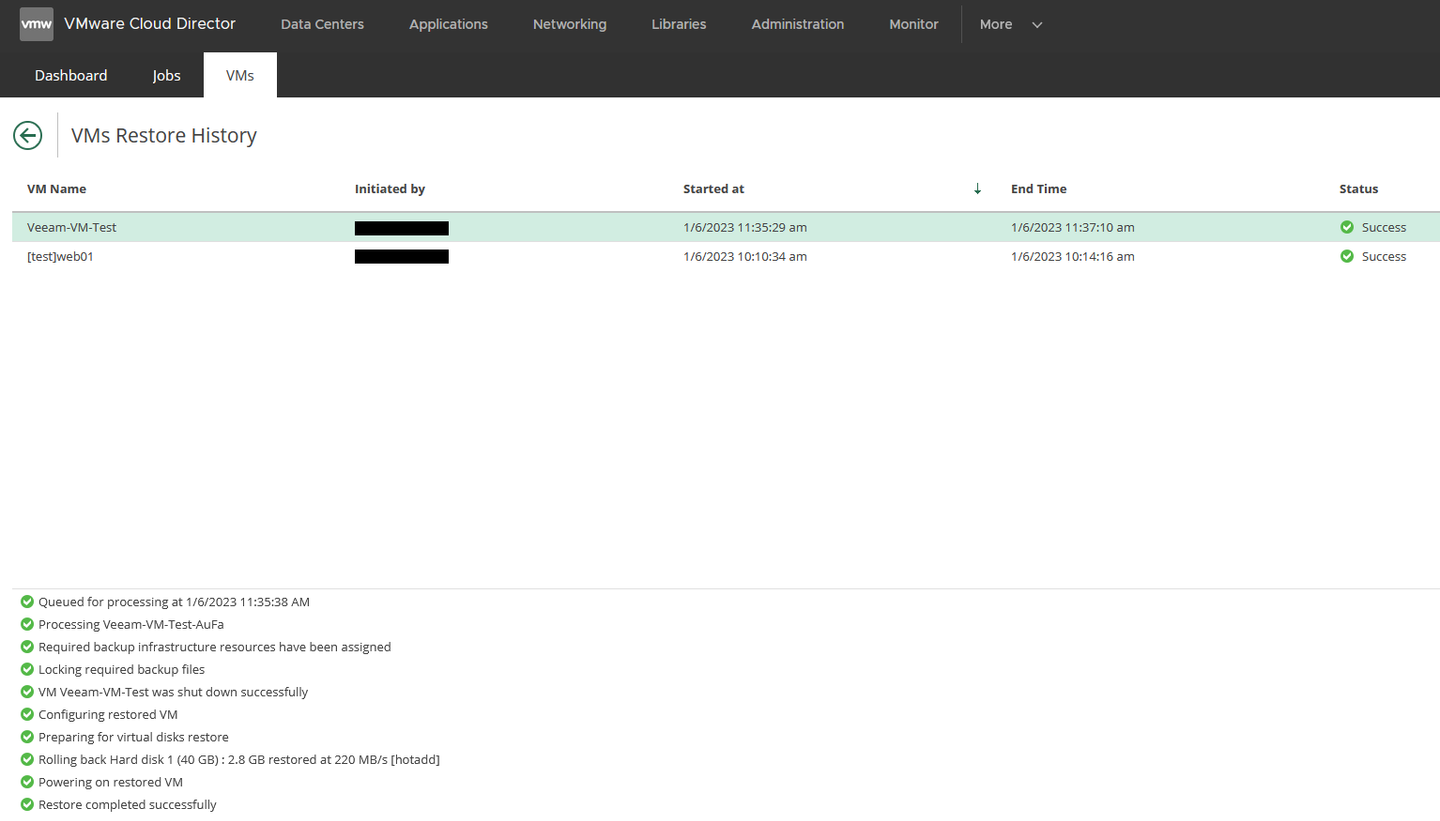Click the VMware vmw logo
The image size is (1440, 821).
point(37,24)
